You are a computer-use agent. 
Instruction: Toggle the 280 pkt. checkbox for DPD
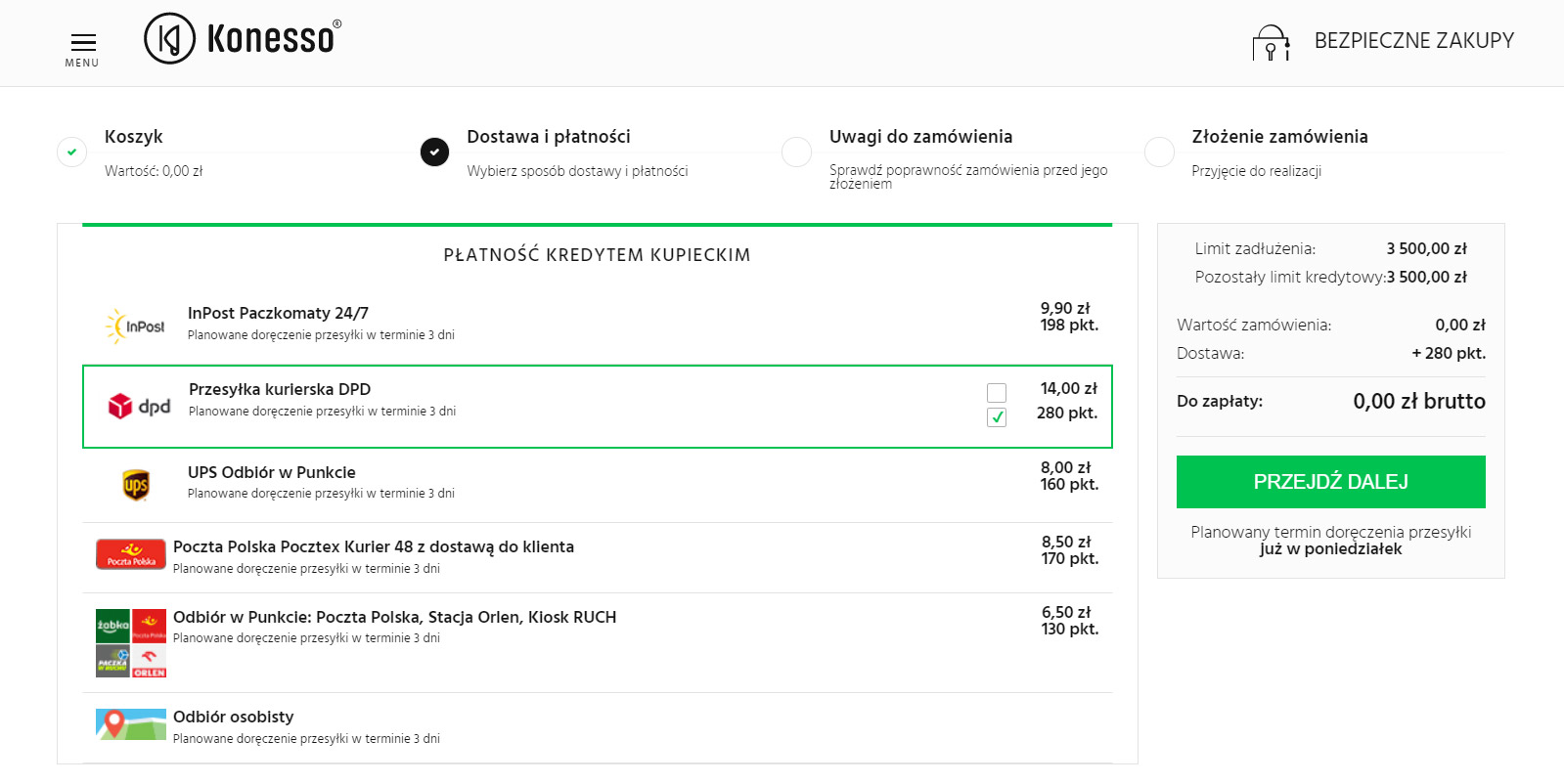pyautogui.click(x=997, y=417)
